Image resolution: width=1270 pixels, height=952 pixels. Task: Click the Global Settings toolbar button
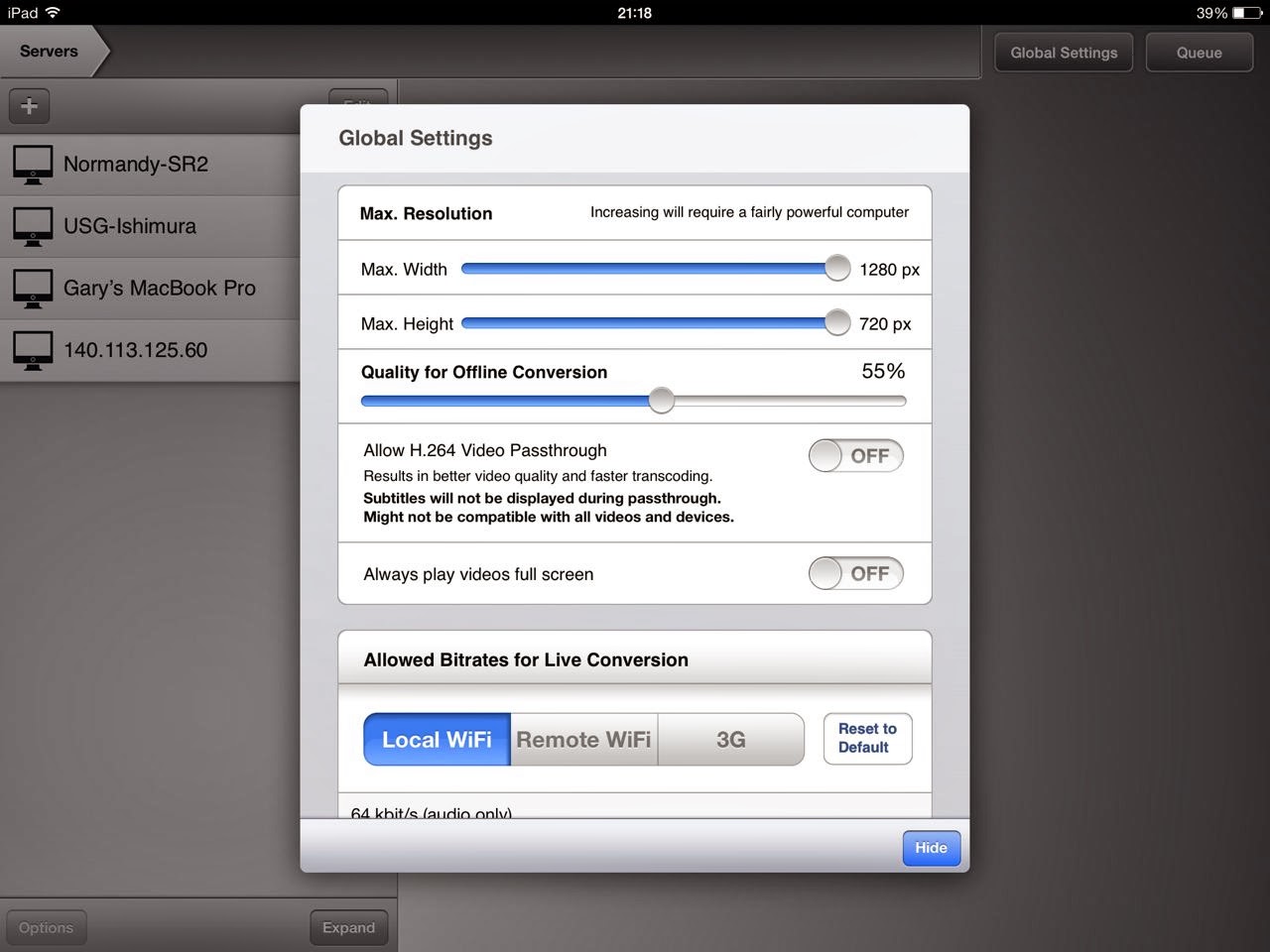1064,53
